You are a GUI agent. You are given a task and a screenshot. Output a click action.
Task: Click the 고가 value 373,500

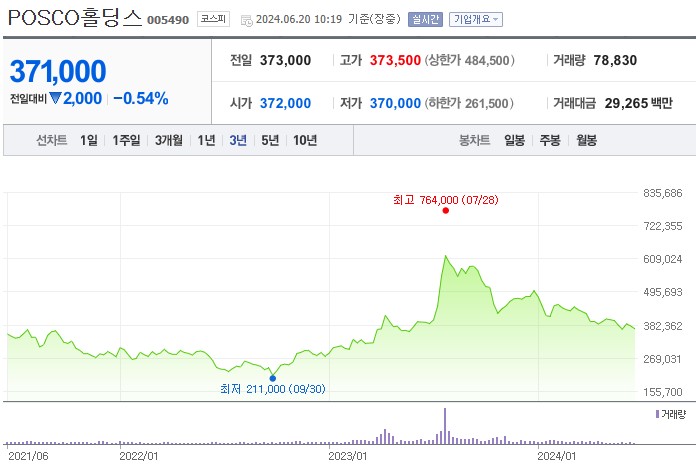[x=395, y=60]
